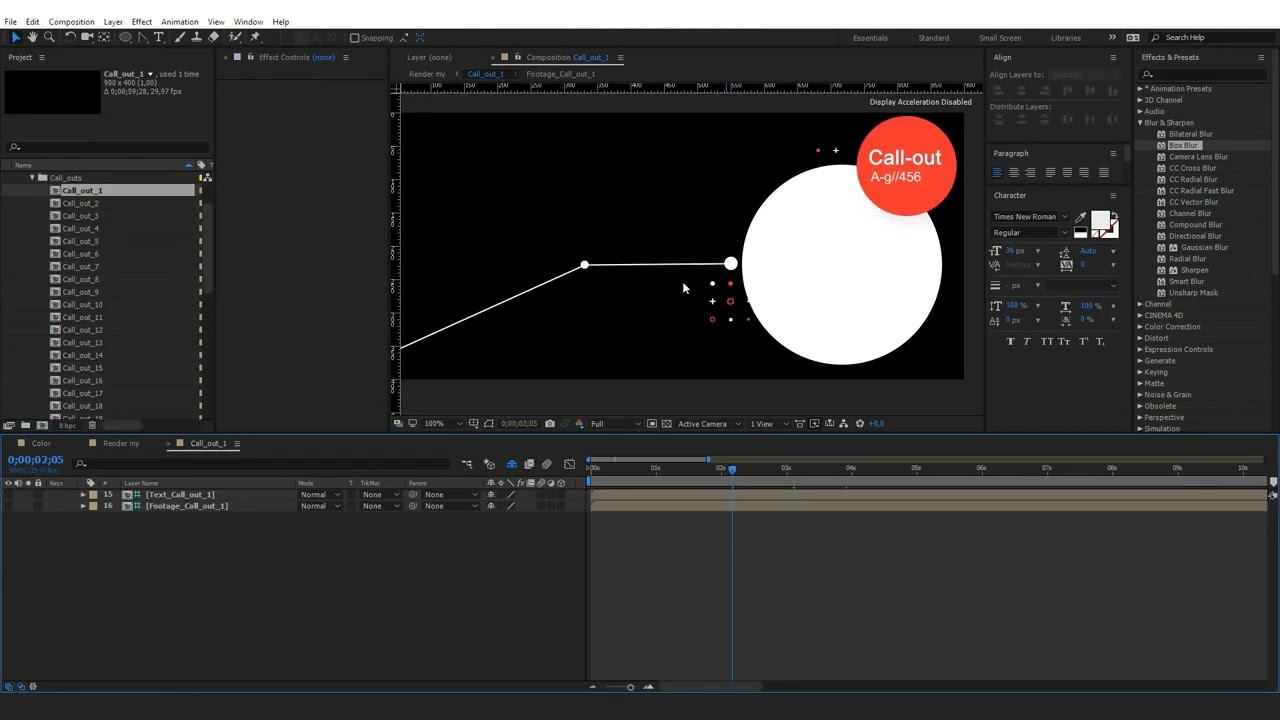The width and height of the screenshot is (1280, 720).
Task: Click the white text fill color swatch
Action: pos(1099,219)
